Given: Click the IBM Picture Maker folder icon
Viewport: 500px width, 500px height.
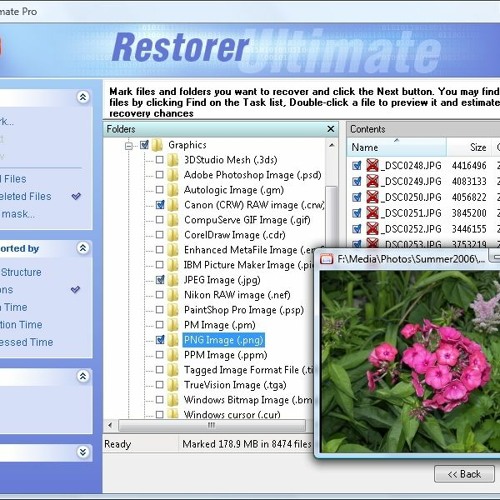Looking at the screenshot, I should coord(173,265).
